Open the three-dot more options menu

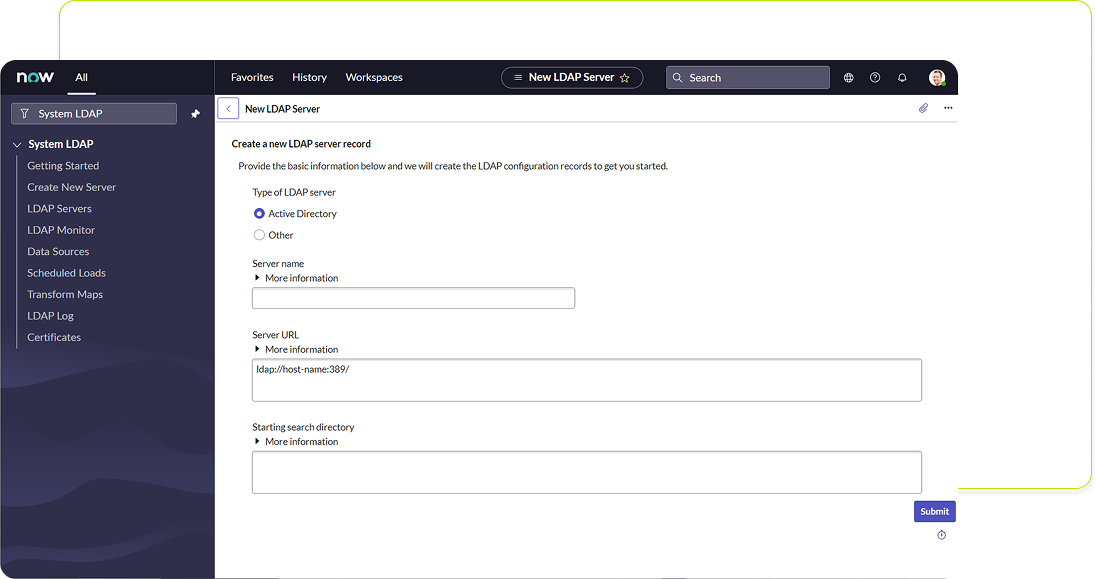948,108
